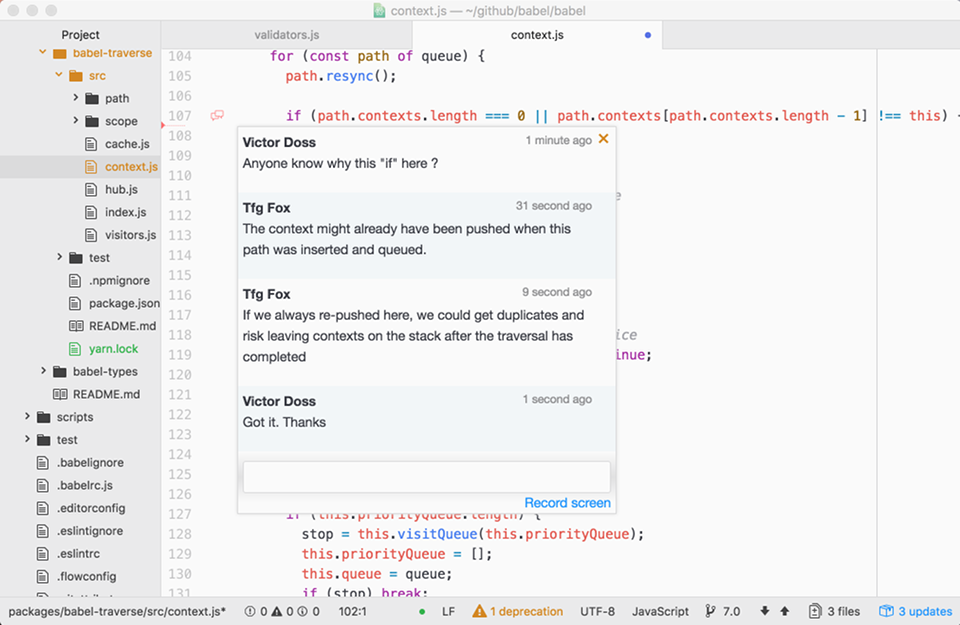Viewport: 960px width, 625px height.
Task: Click the comment reply input field
Action: tap(425, 476)
